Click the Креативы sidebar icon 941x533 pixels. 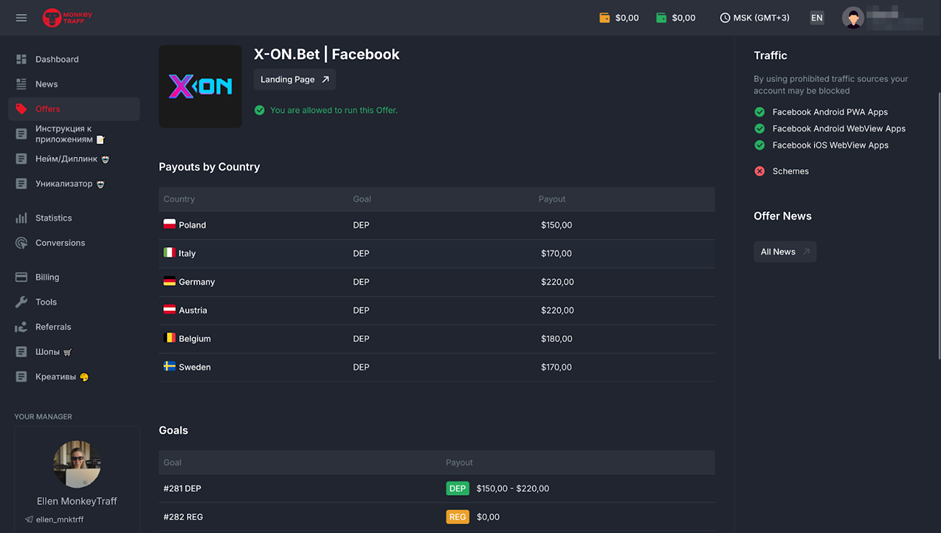pyautogui.click(x=21, y=377)
